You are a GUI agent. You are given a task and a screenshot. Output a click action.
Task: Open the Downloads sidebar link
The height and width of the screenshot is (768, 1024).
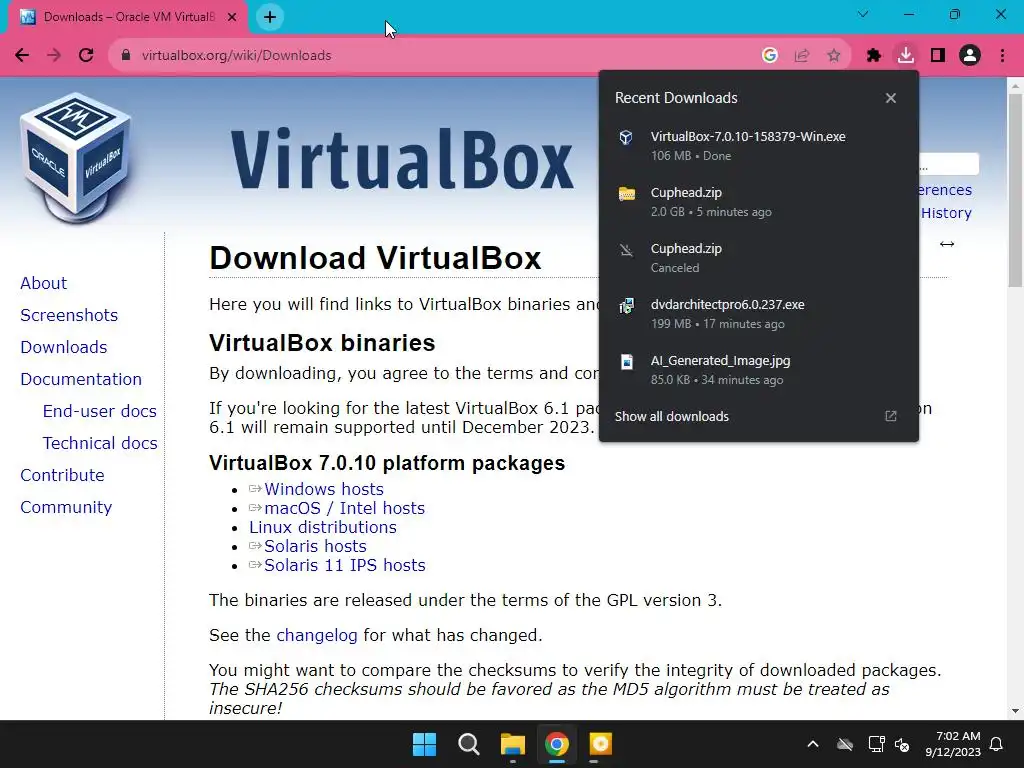point(63,347)
